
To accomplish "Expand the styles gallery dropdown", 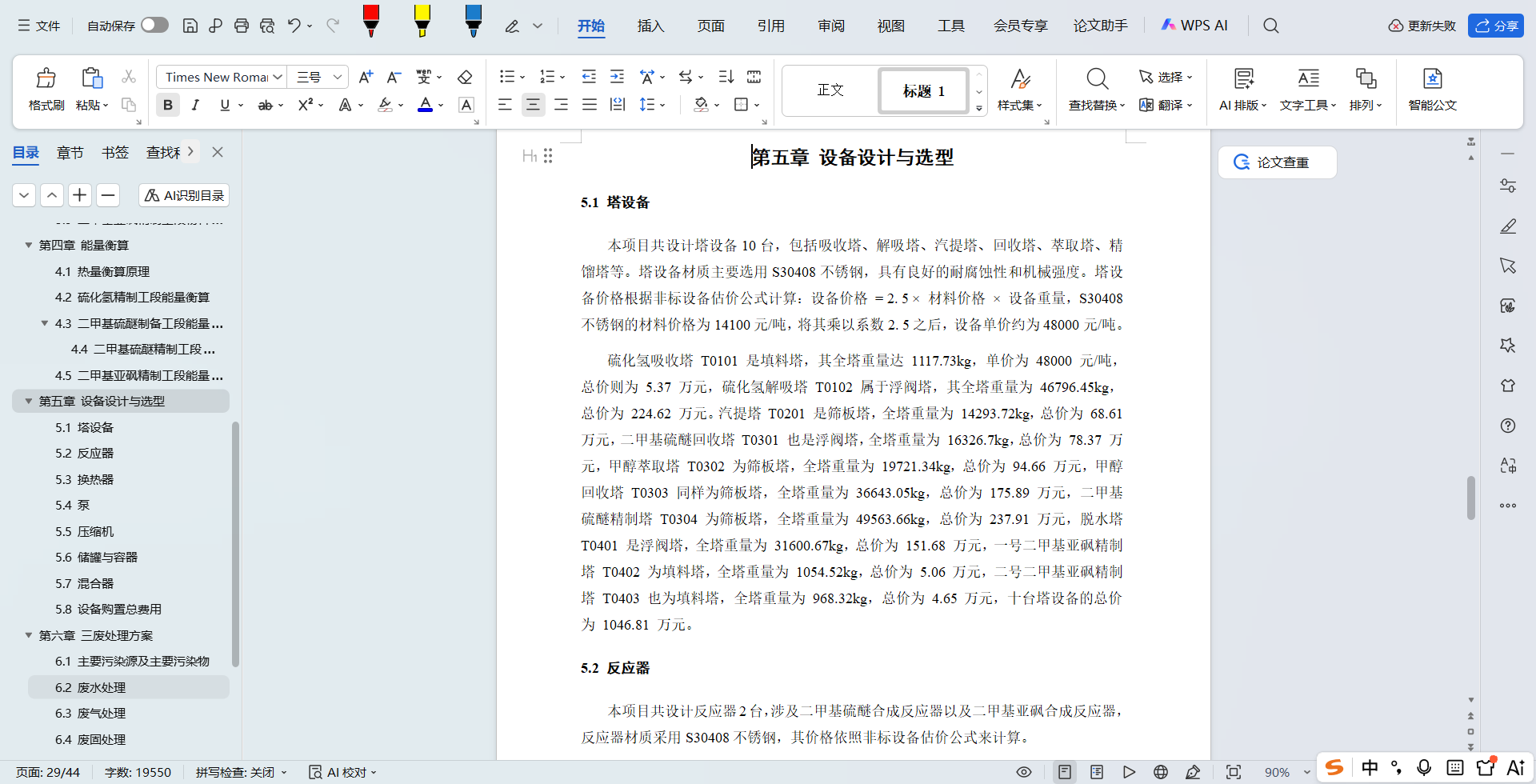I will click(979, 108).
